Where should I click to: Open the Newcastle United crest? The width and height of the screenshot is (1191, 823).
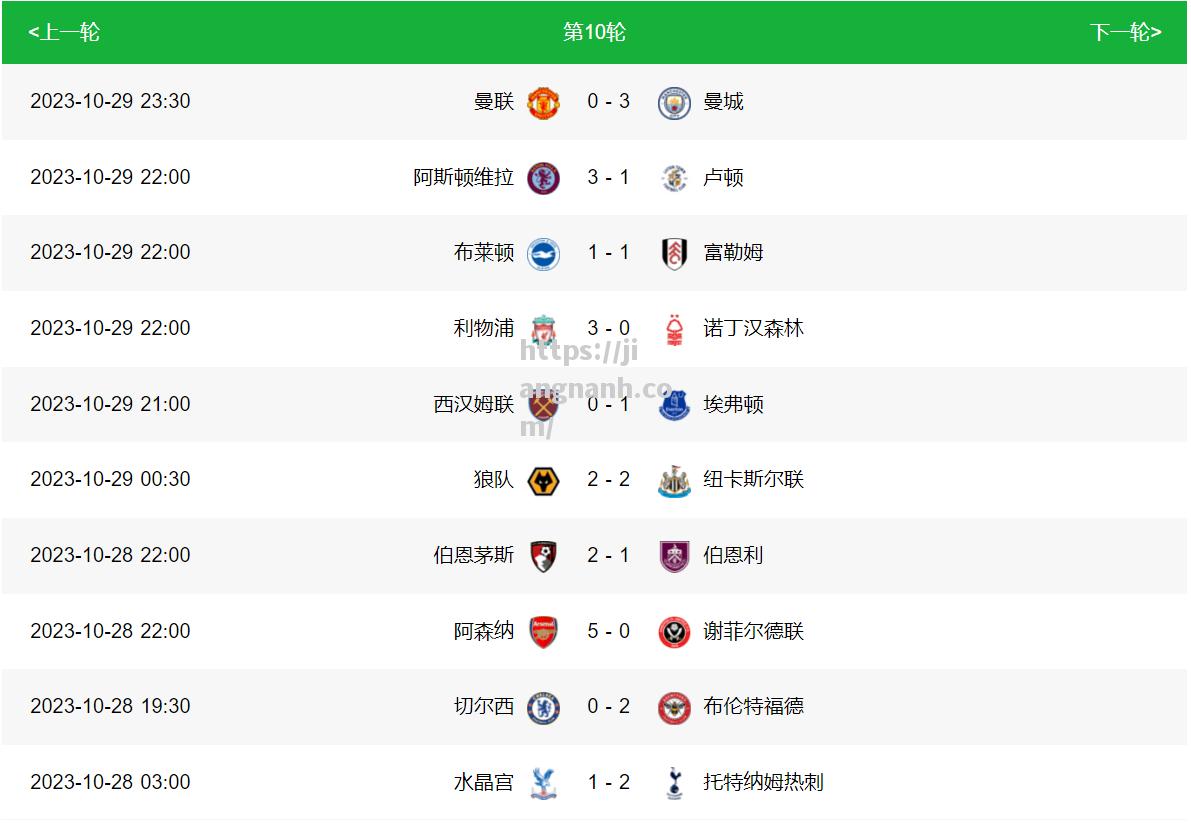674,481
